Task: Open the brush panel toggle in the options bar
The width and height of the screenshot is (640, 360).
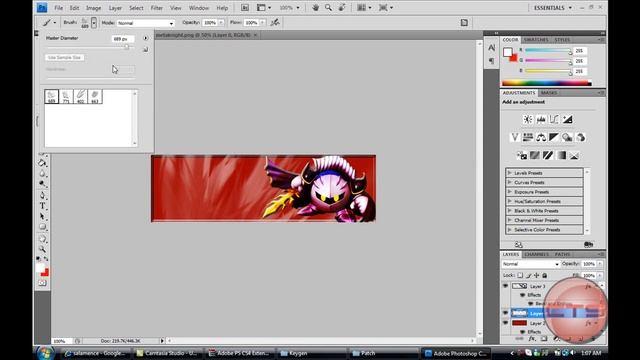Action: pos(464,23)
